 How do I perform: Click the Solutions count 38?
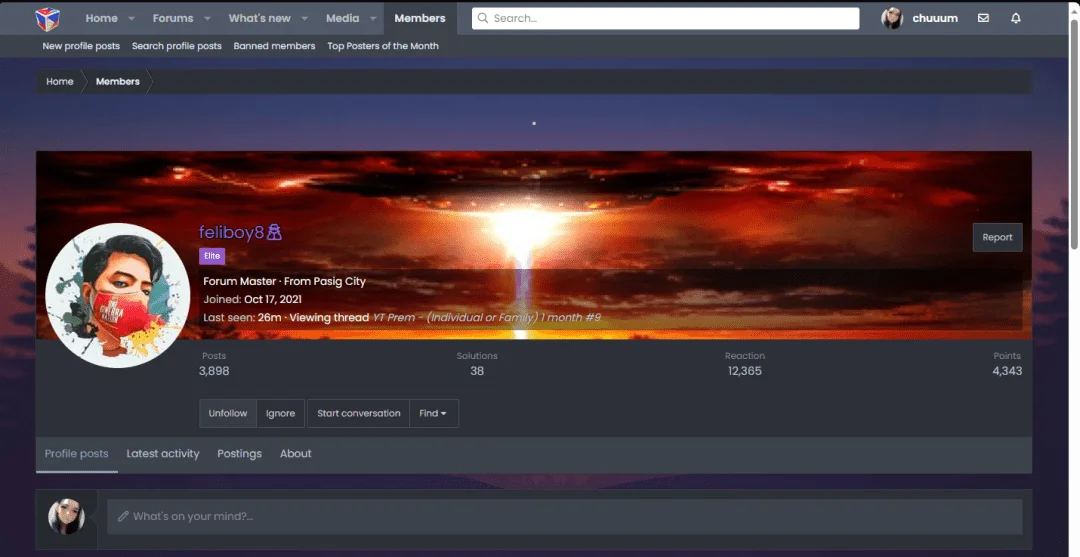tap(477, 371)
